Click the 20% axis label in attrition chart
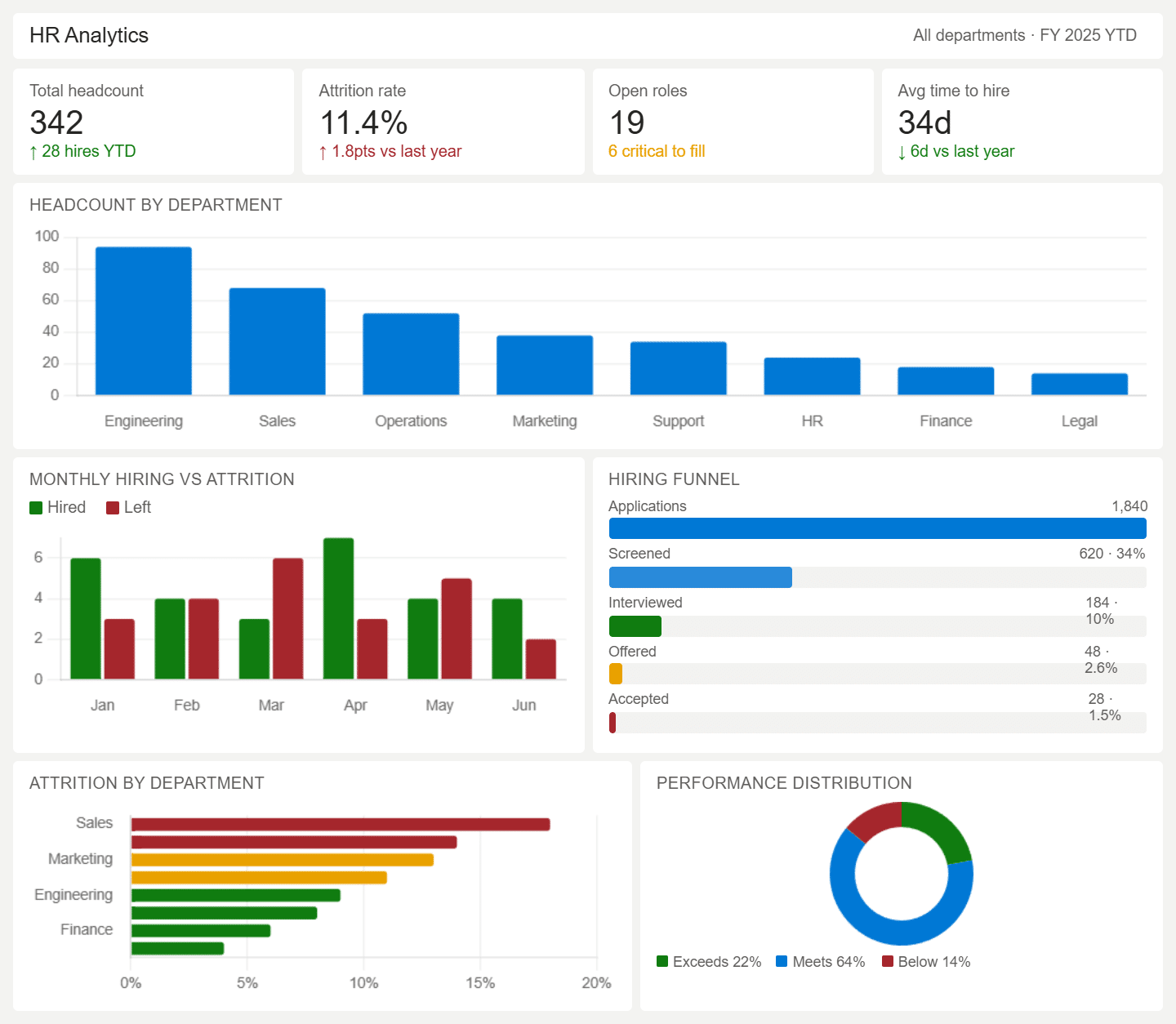Image resolution: width=1176 pixels, height=1024 pixels. [596, 983]
